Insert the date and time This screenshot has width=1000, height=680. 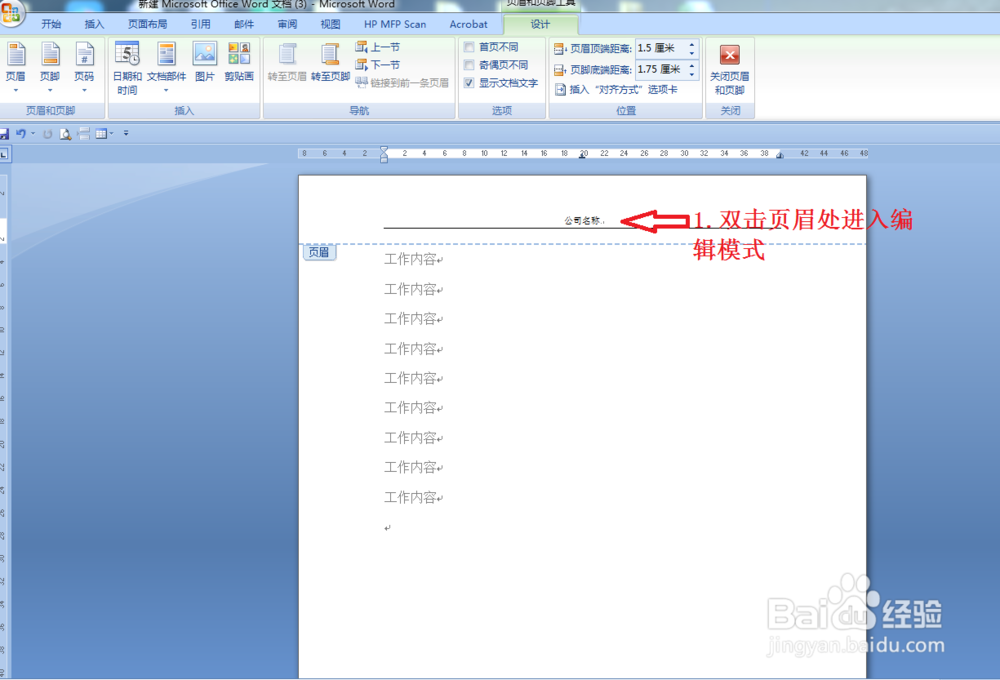tap(126, 65)
